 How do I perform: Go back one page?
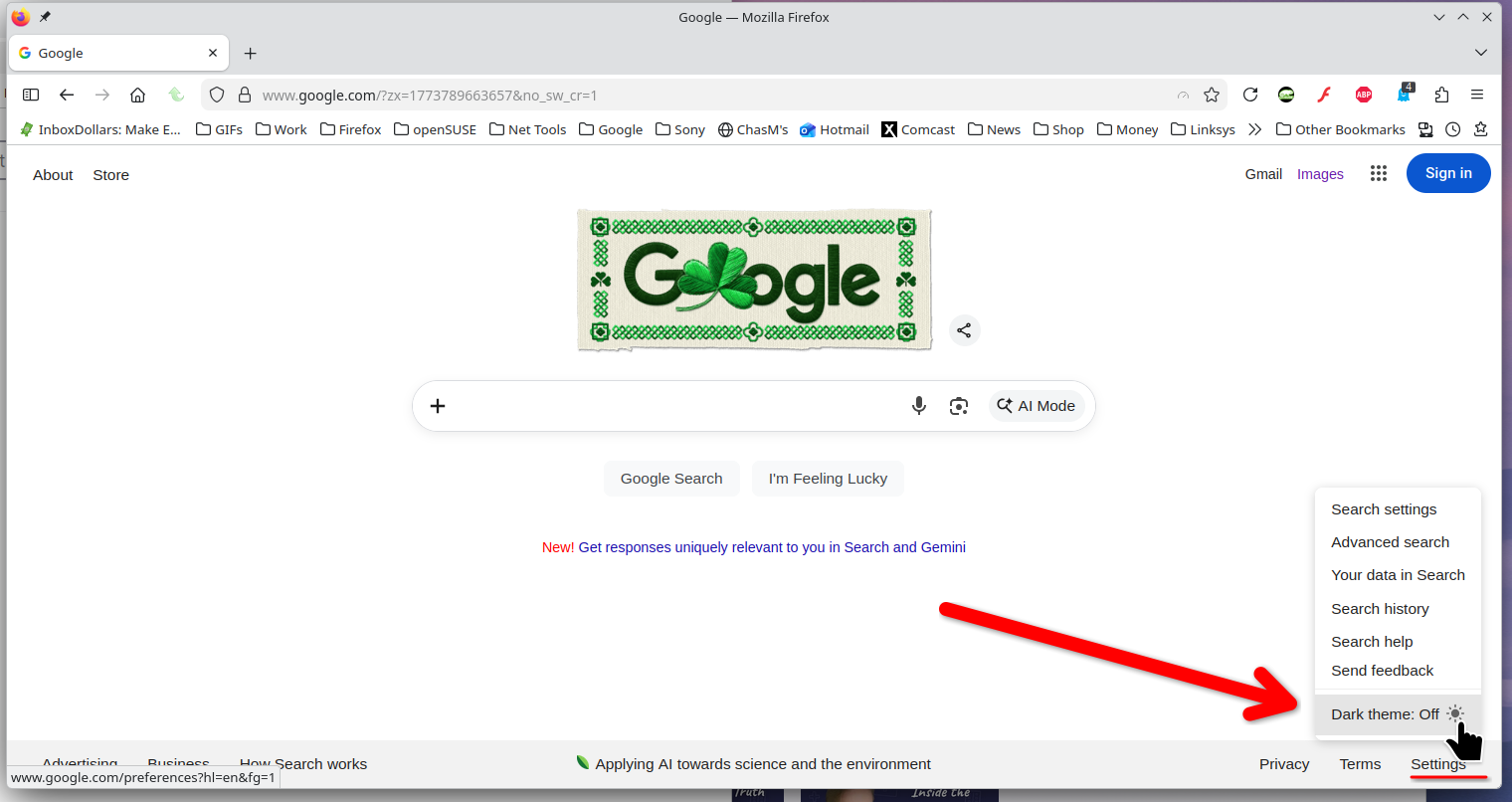pos(67,95)
